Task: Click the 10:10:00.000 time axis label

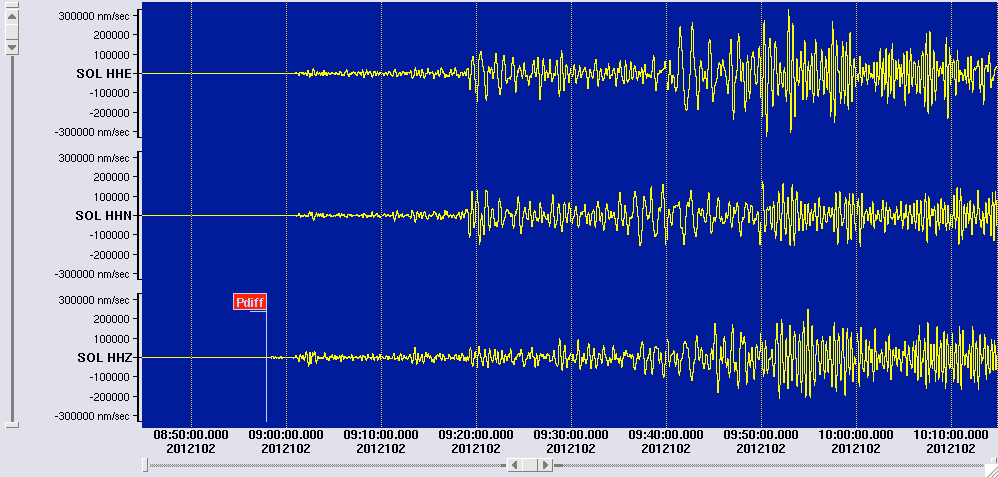Action: 951,435
